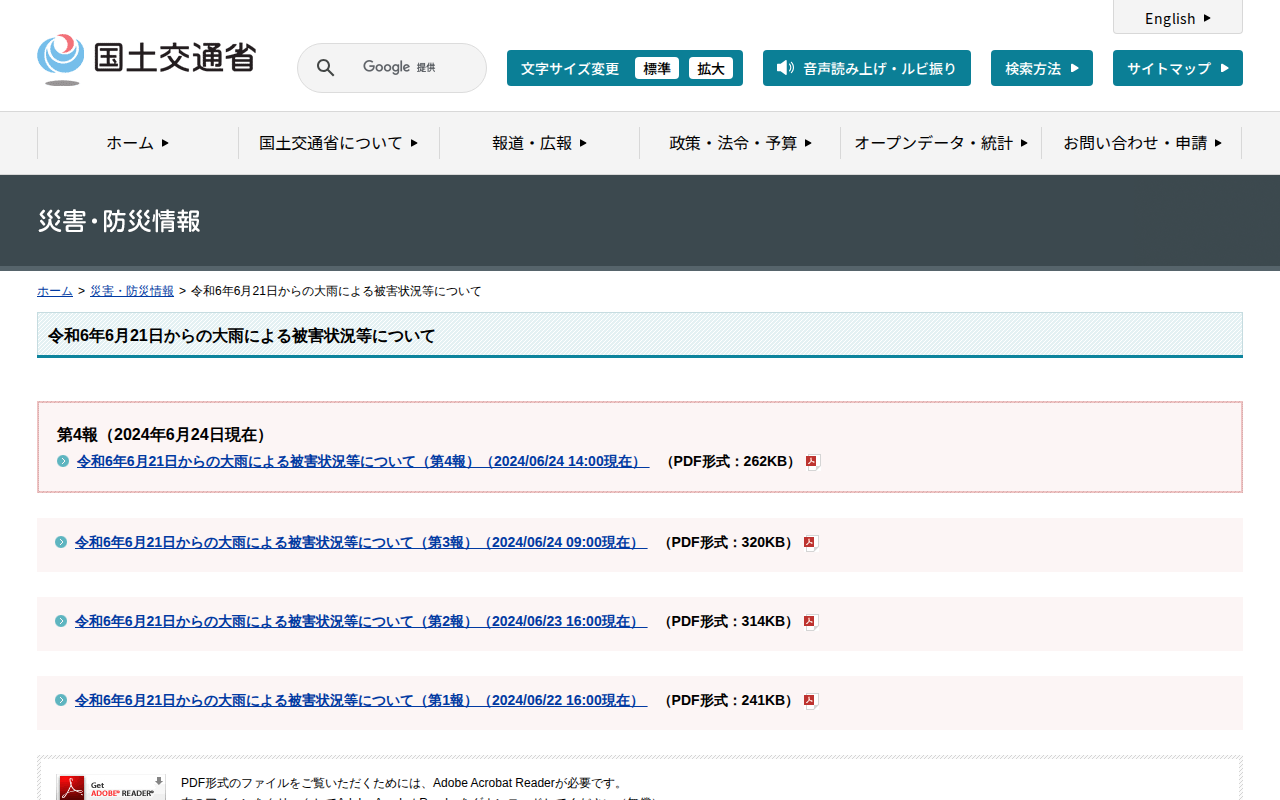Open the ホーム navigation menu item
This screenshot has width=1280, height=800.
coord(138,143)
